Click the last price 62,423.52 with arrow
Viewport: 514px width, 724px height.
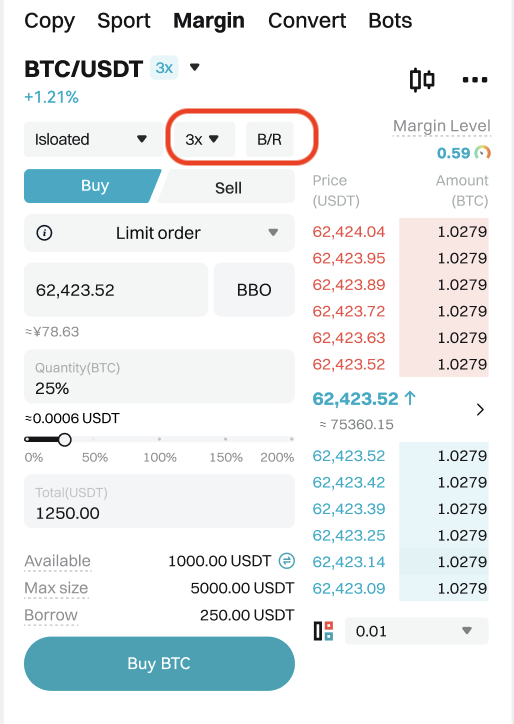pyautogui.click(x=364, y=398)
